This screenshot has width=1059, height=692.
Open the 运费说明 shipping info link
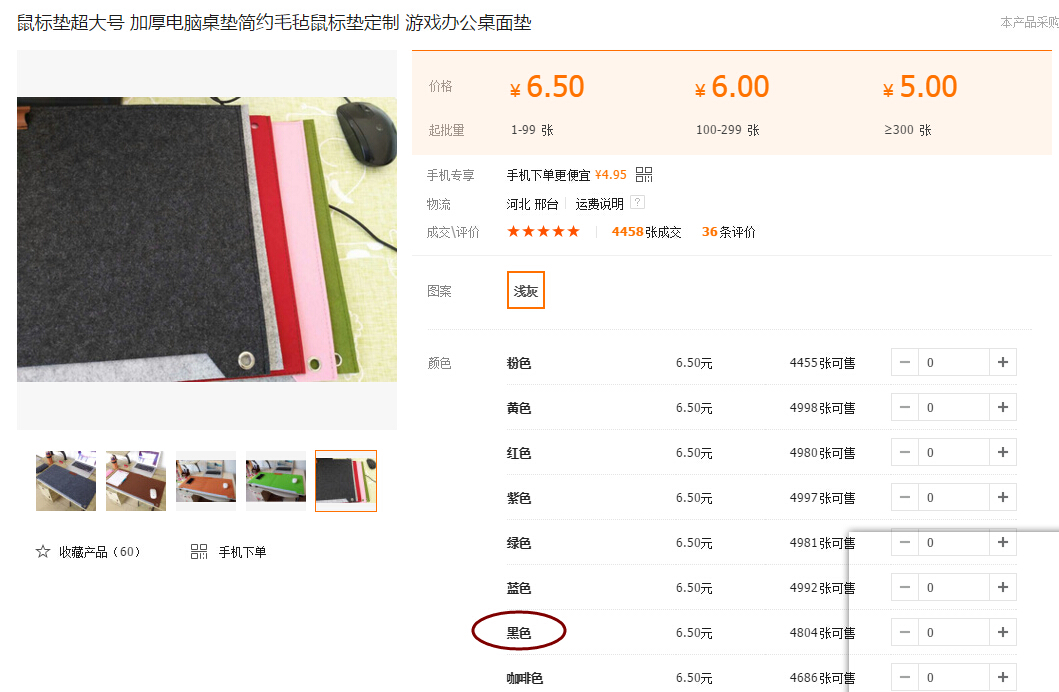(x=599, y=204)
